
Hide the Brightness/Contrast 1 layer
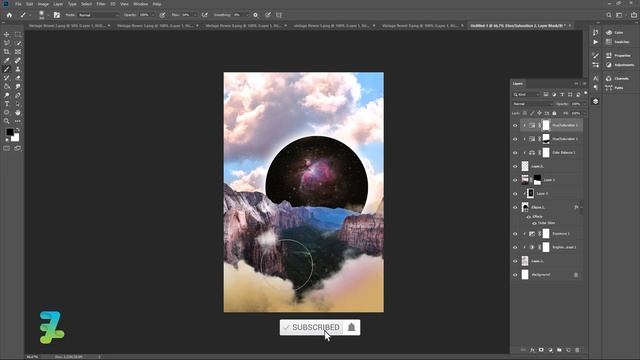coord(515,247)
